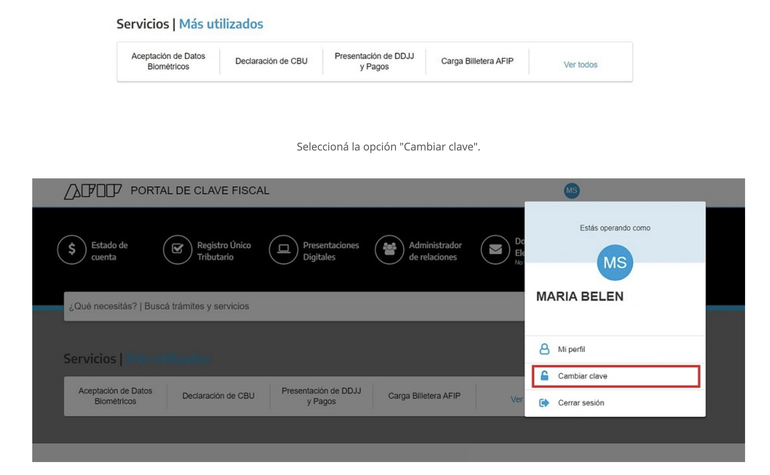
Task: Click the Cerrar sesión exit icon
Action: point(544,403)
